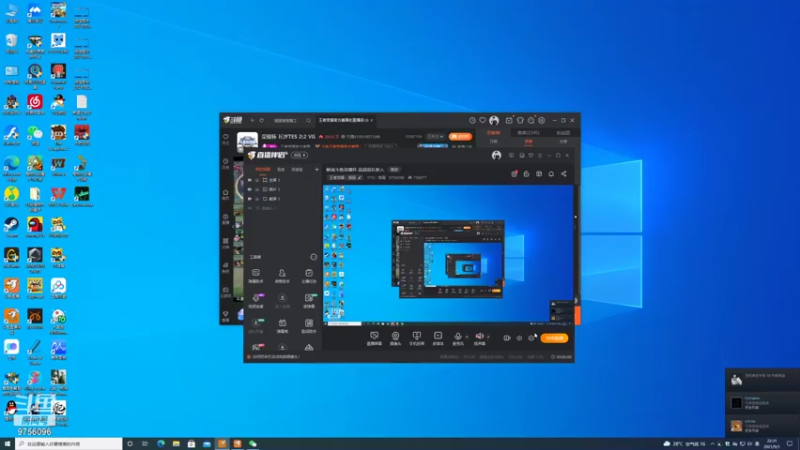Open watch history clock icon in Huya title bar
The width and height of the screenshot is (800, 450).
point(472,120)
